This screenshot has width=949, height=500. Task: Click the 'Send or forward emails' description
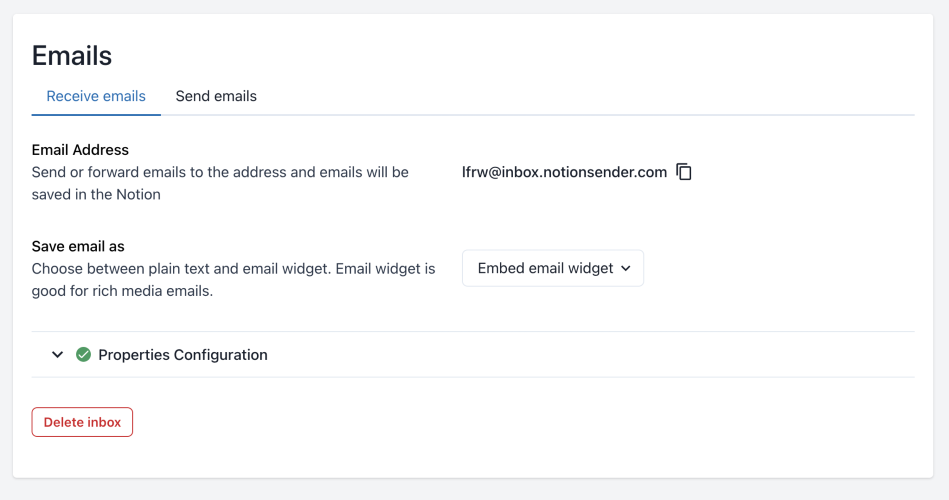point(220,172)
